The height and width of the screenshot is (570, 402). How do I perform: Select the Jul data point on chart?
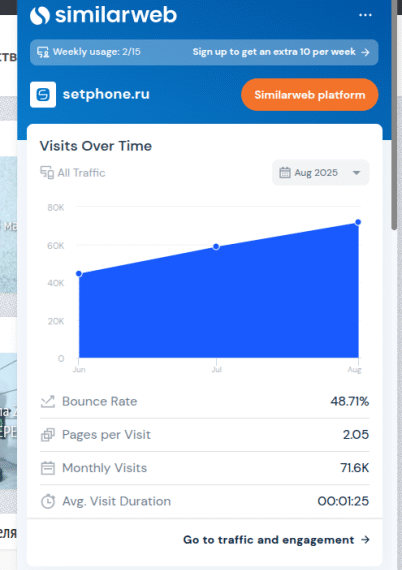pyautogui.click(x=216, y=247)
